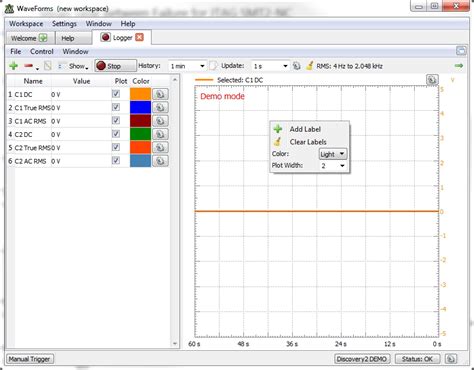Toggle Plot checkbox for C2 AC RMS
Viewport: 474px width, 370px height.
point(116,161)
